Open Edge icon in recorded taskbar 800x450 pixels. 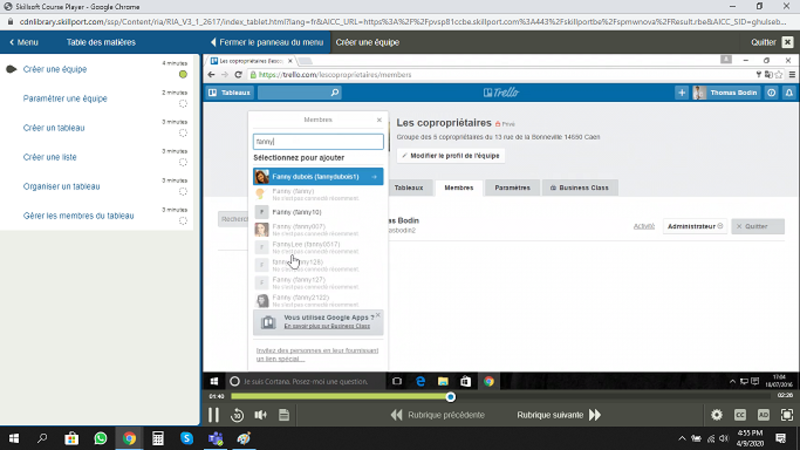coord(420,382)
